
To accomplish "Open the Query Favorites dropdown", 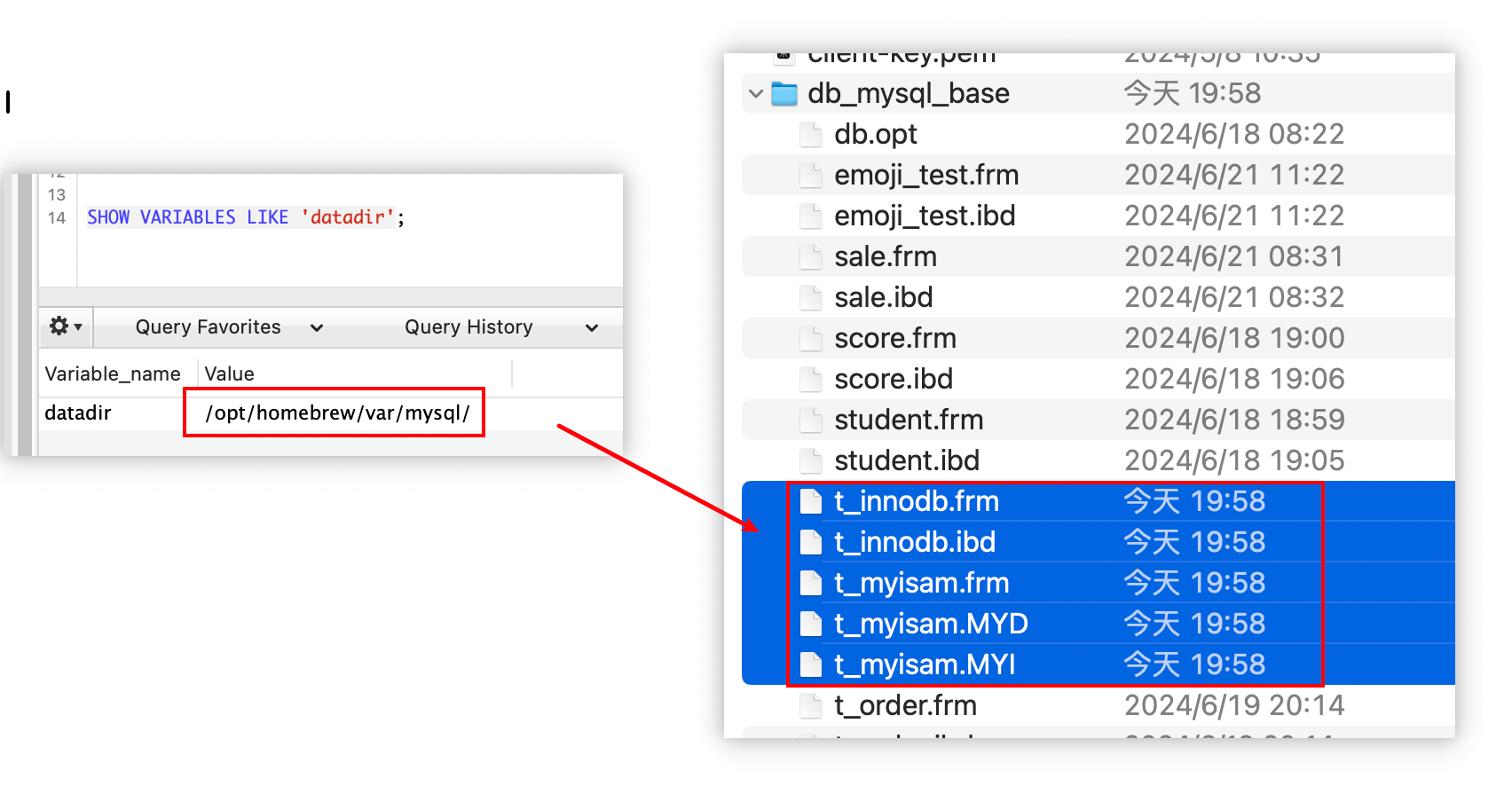I will (229, 327).
